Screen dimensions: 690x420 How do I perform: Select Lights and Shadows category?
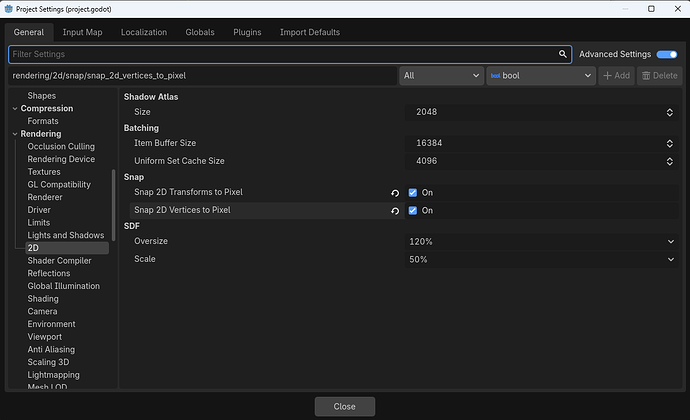tap(66, 236)
